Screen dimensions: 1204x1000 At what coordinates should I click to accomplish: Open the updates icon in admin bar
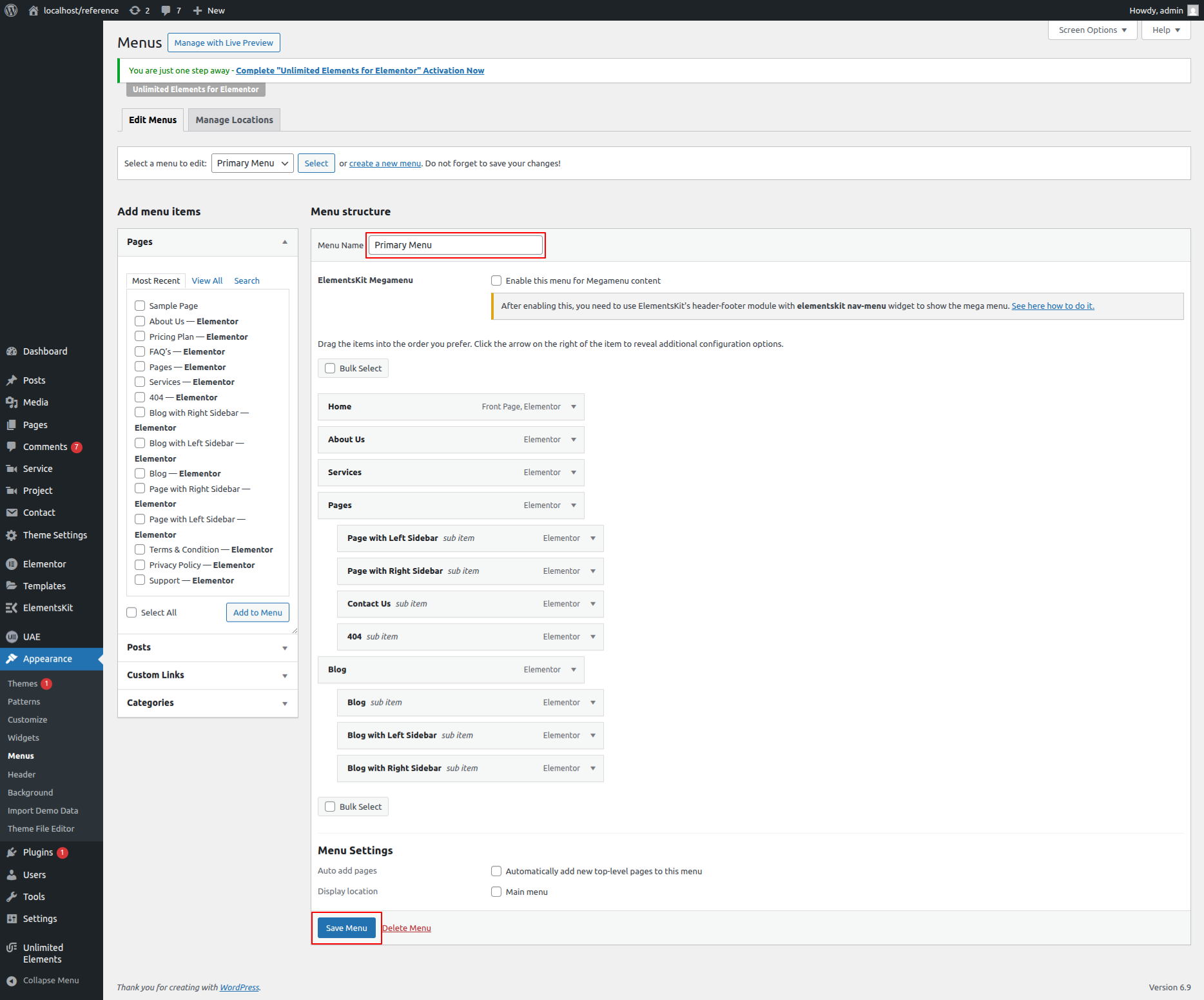coord(135,10)
